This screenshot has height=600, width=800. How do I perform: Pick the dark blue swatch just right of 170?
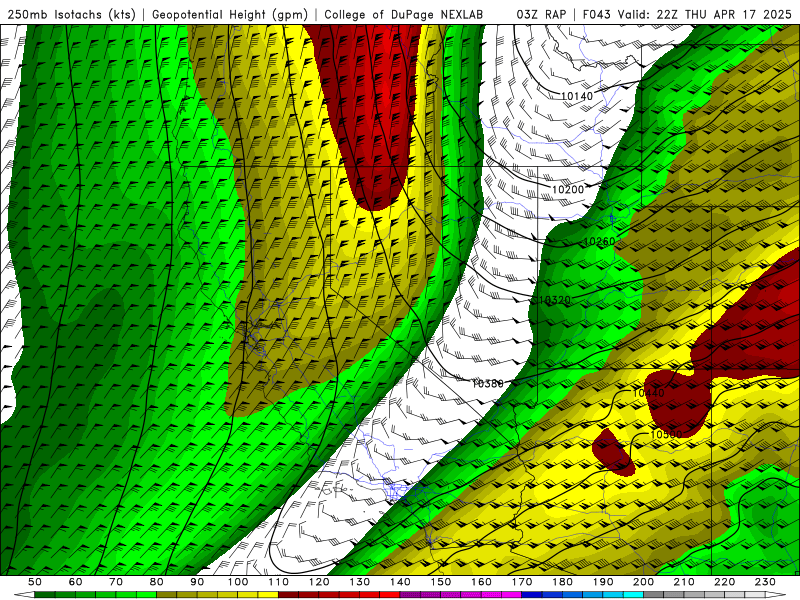532,594
